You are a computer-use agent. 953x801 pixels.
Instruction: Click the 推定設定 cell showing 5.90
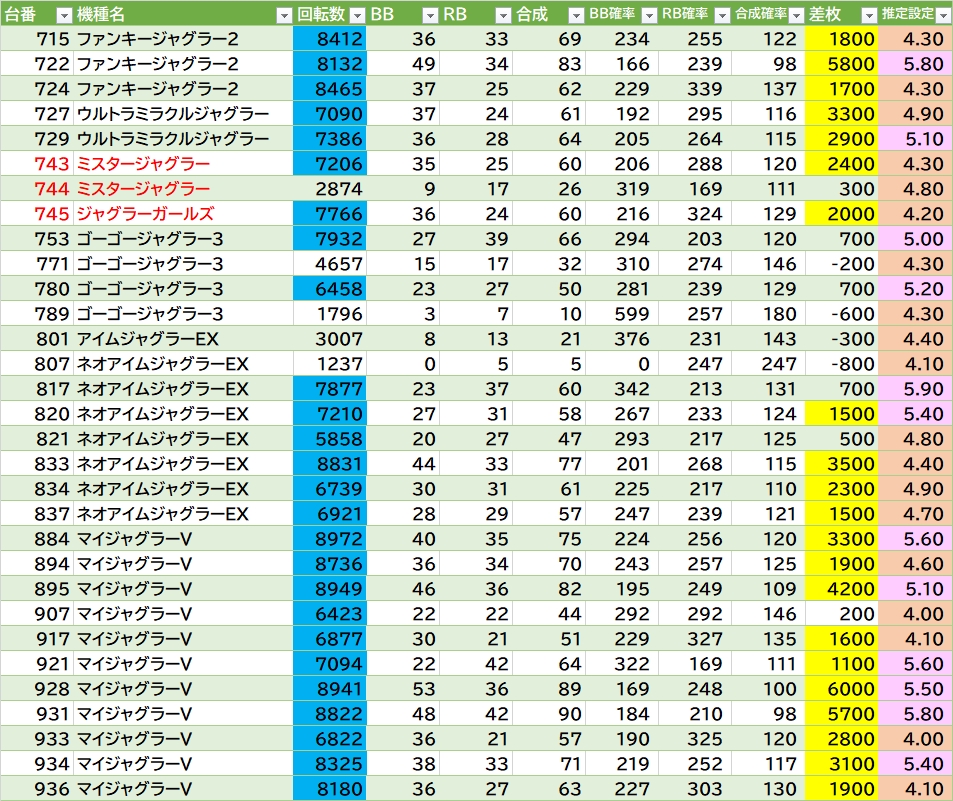914,389
